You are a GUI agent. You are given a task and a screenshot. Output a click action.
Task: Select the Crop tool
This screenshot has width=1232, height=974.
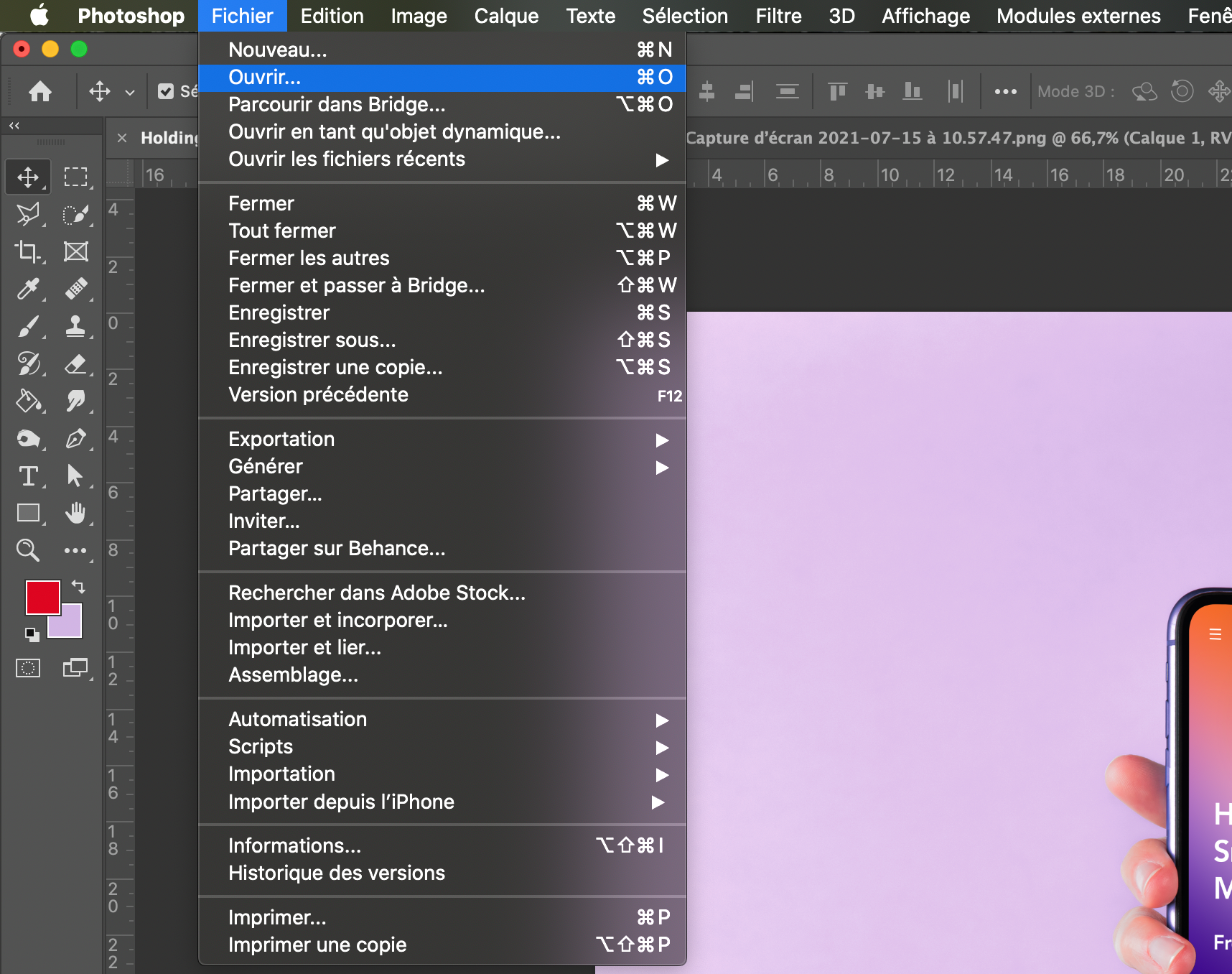tap(28, 251)
